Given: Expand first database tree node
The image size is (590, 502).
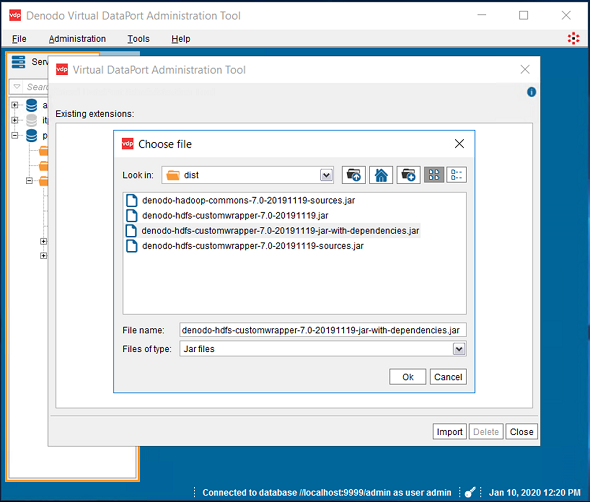Looking at the screenshot, I should tap(15, 105).
